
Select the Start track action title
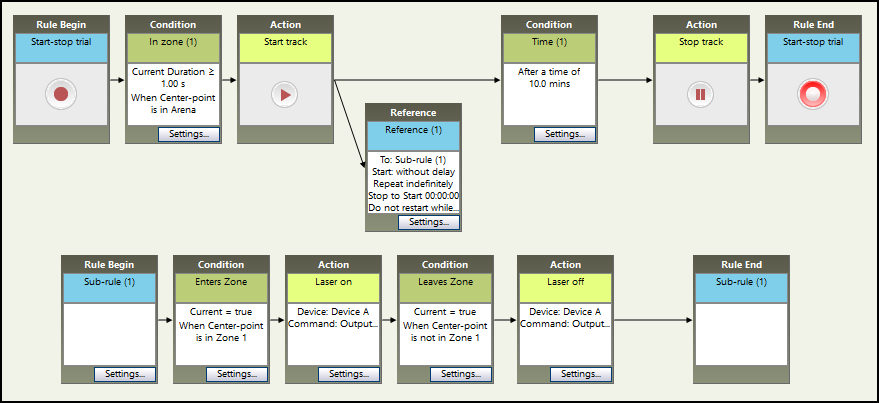[285, 41]
